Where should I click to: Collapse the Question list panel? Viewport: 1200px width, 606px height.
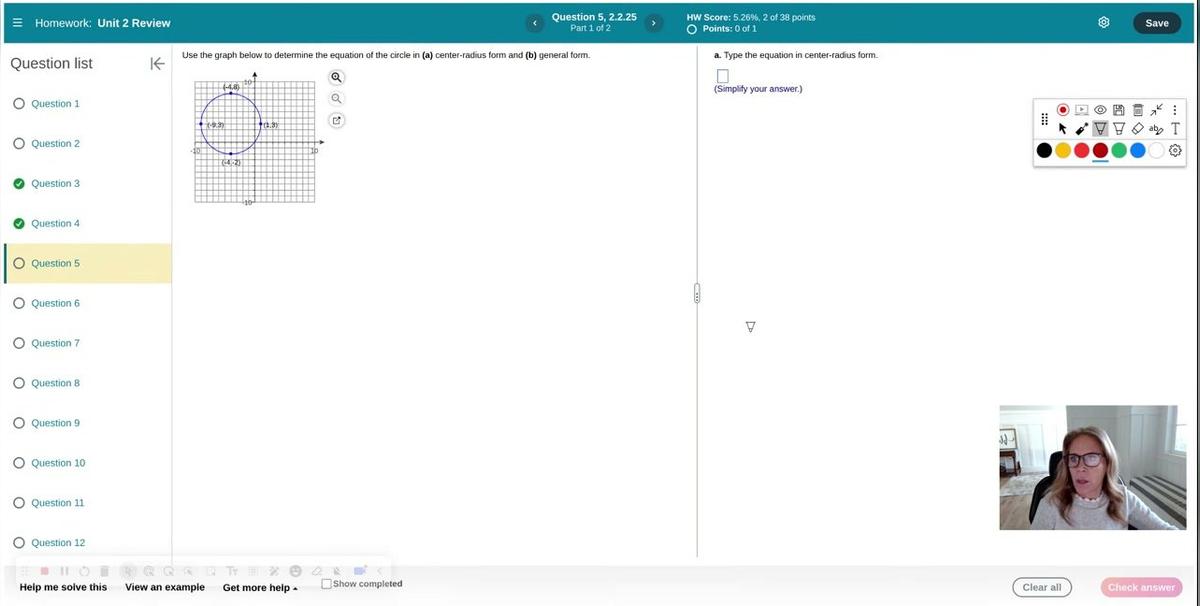coord(157,64)
